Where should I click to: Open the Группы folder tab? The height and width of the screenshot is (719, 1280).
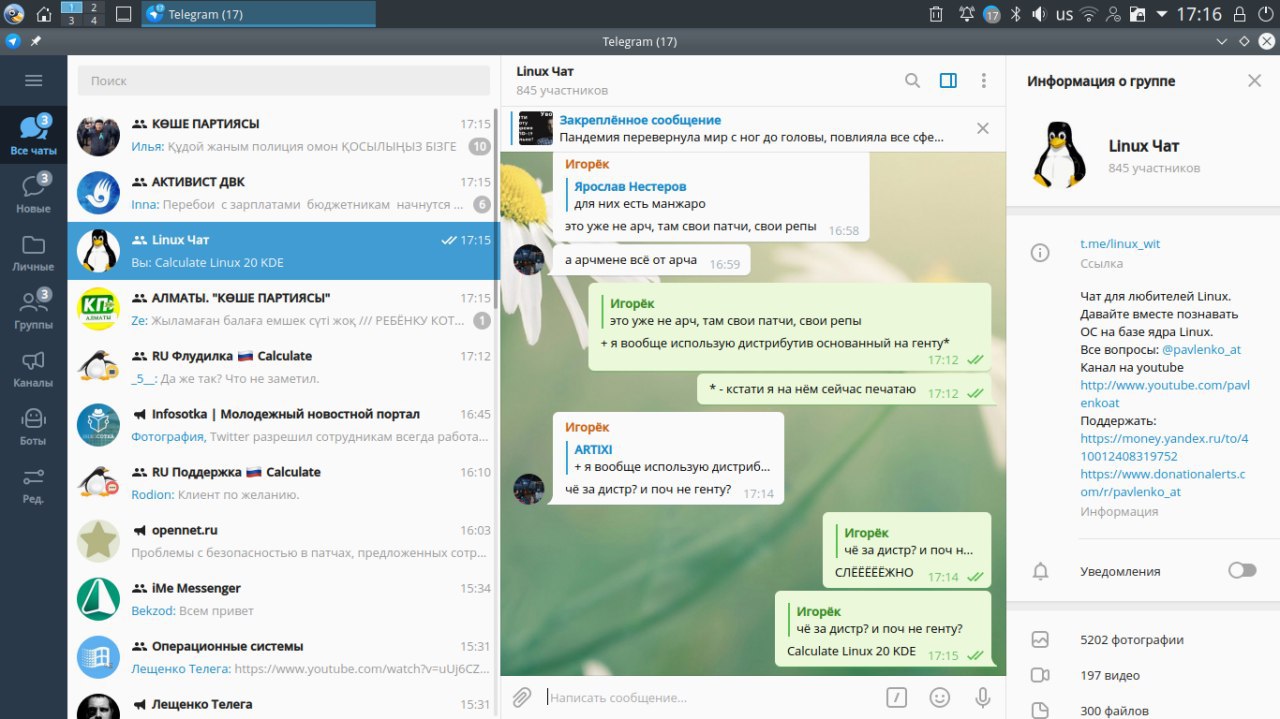click(34, 310)
